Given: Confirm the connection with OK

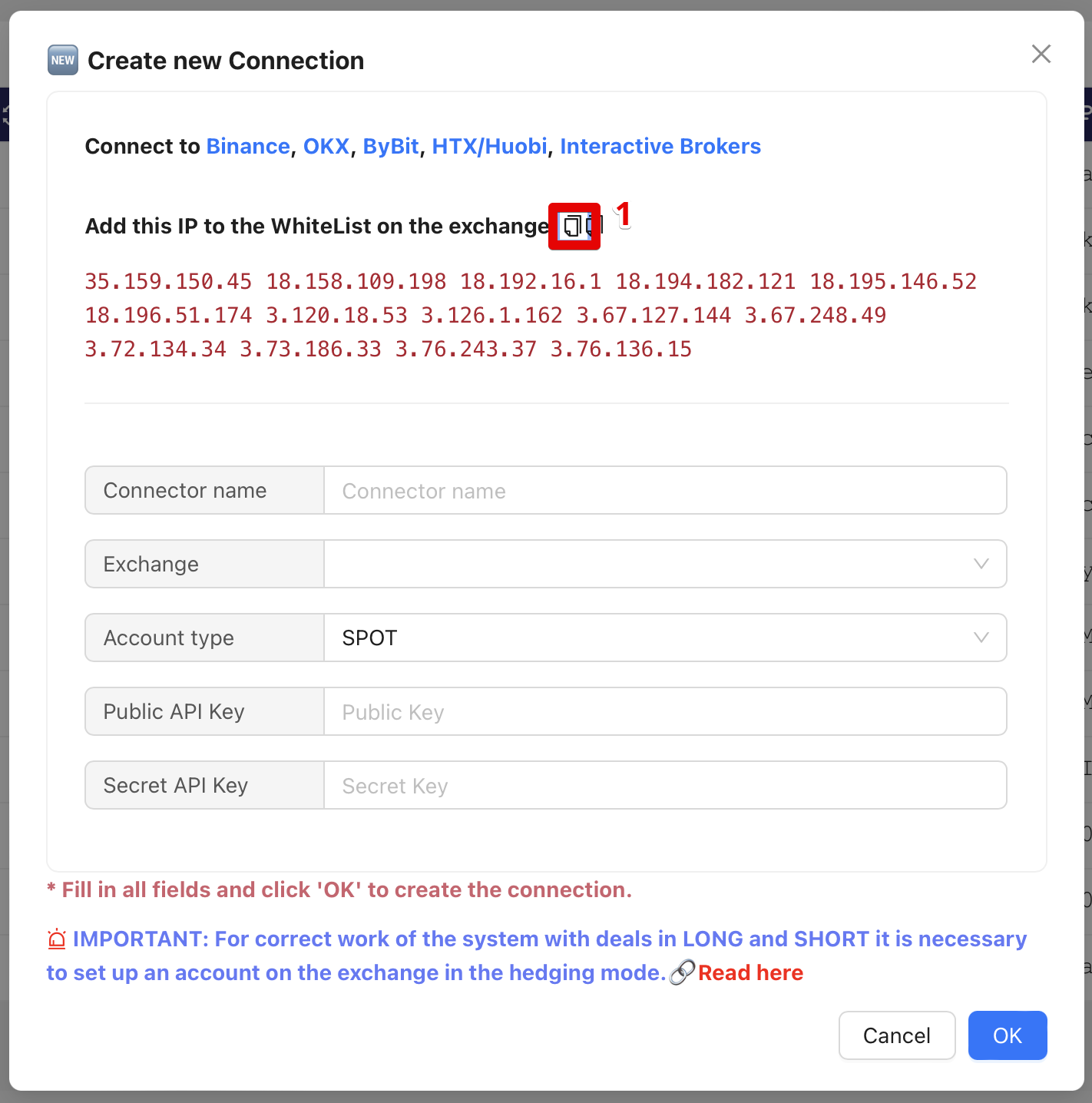Looking at the screenshot, I should 1007,1035.
